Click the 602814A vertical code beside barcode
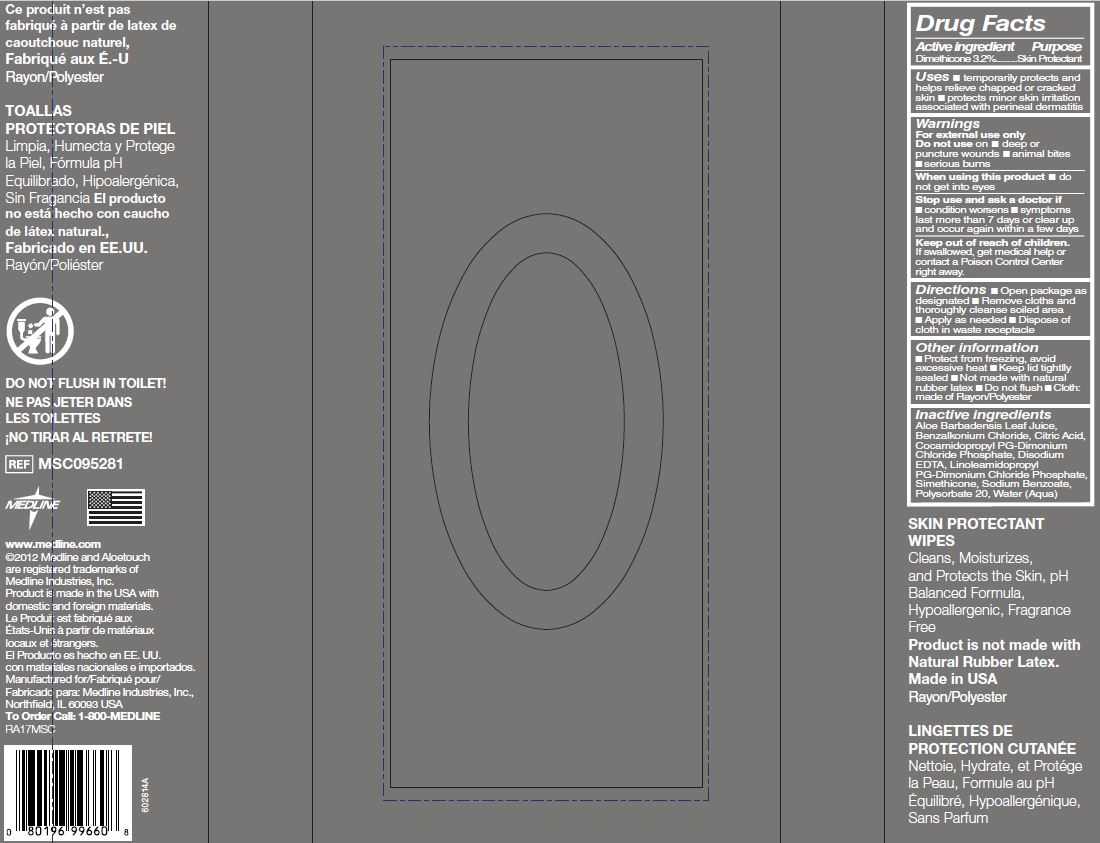Viewport: 1100px width, 843px height. tap(145, 793)
